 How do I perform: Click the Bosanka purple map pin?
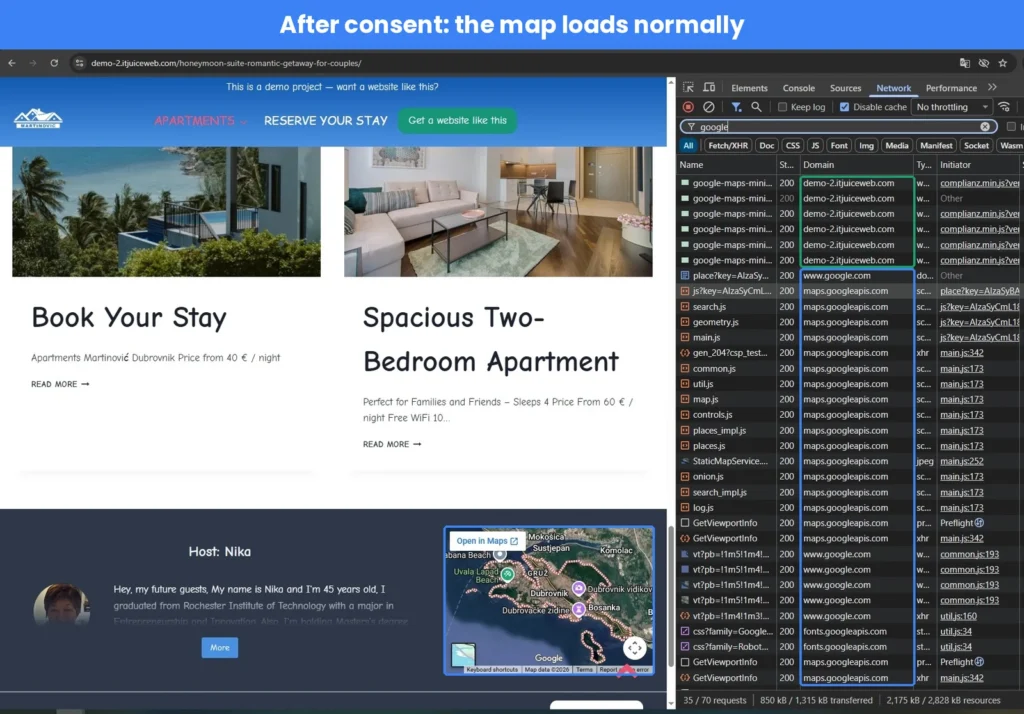(x=579, y=609)
